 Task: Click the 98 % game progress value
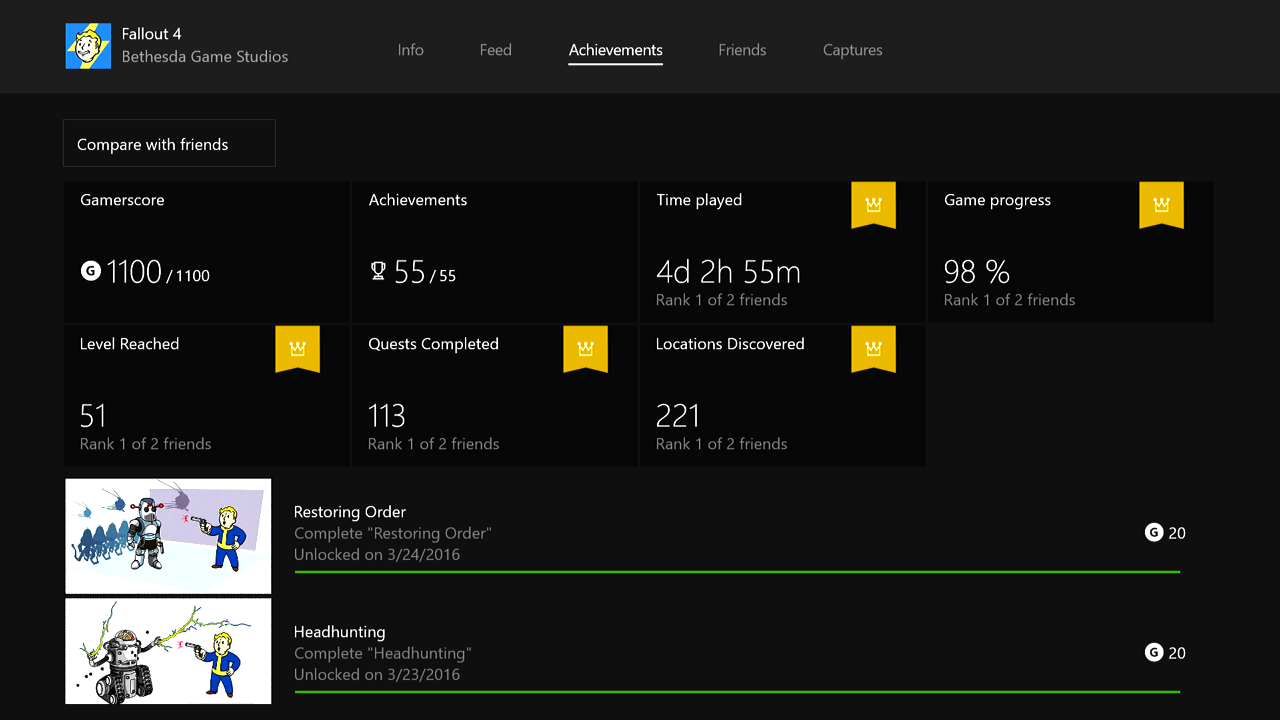click(977, 272)
